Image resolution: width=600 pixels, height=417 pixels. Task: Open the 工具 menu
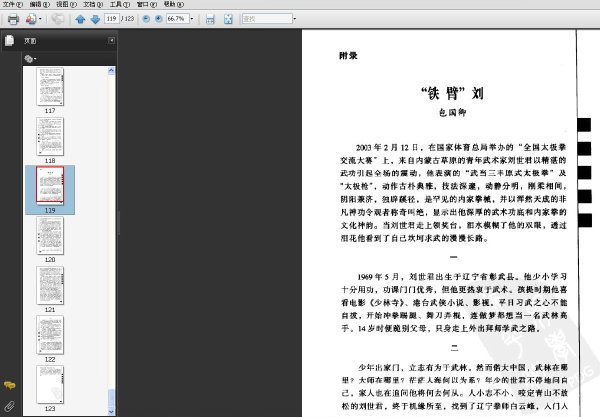tap(120, 4)
